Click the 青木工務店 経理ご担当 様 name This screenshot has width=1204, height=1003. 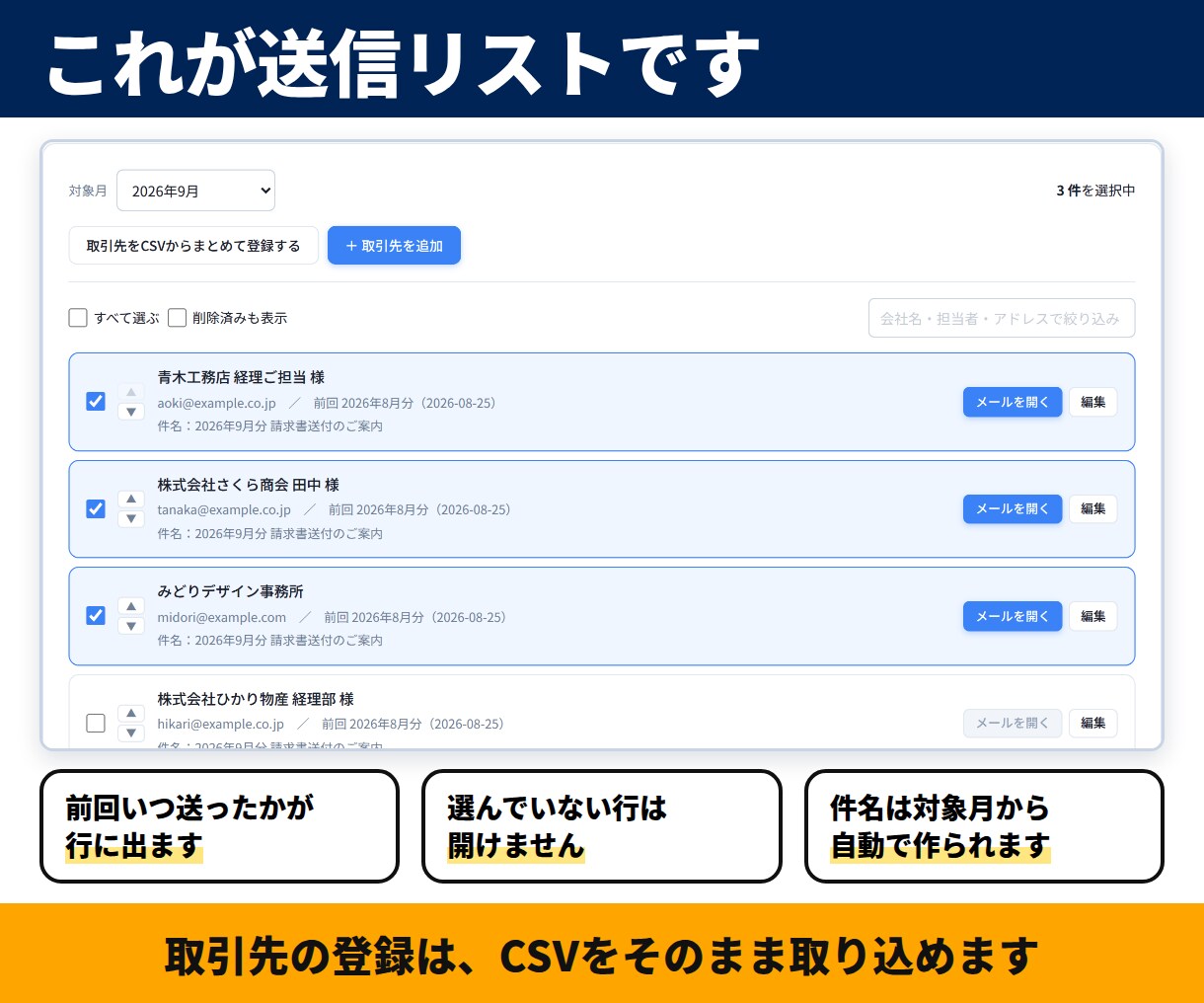click(241, 377)
